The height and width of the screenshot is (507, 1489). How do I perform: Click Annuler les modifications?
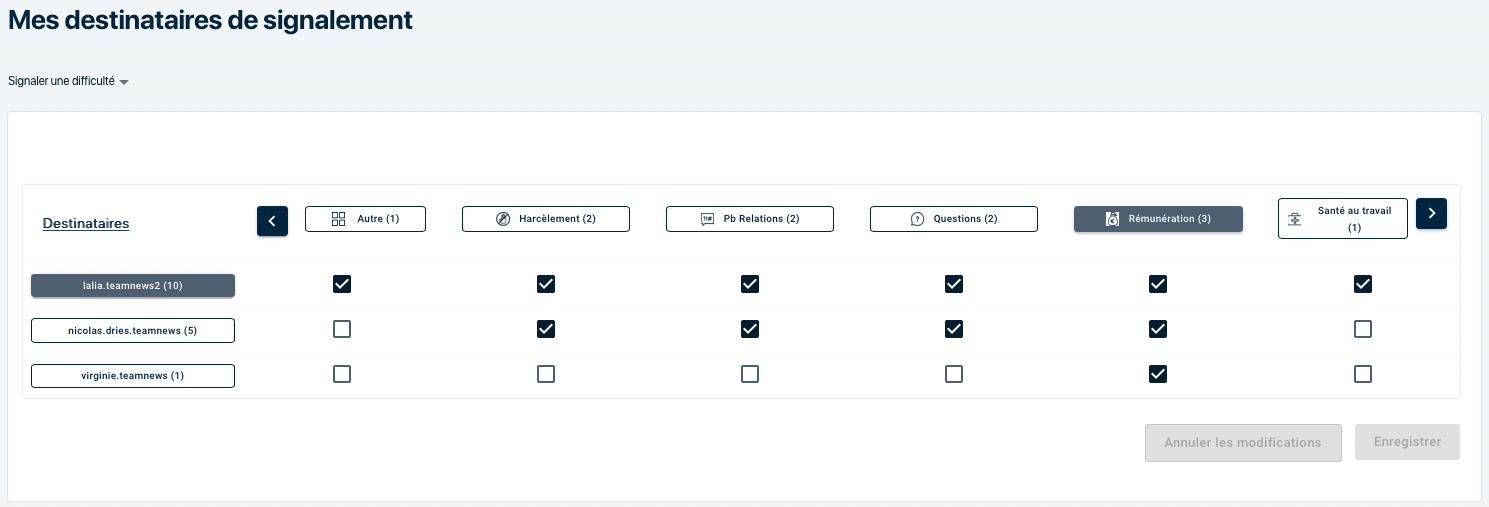tap(1243, 442)
